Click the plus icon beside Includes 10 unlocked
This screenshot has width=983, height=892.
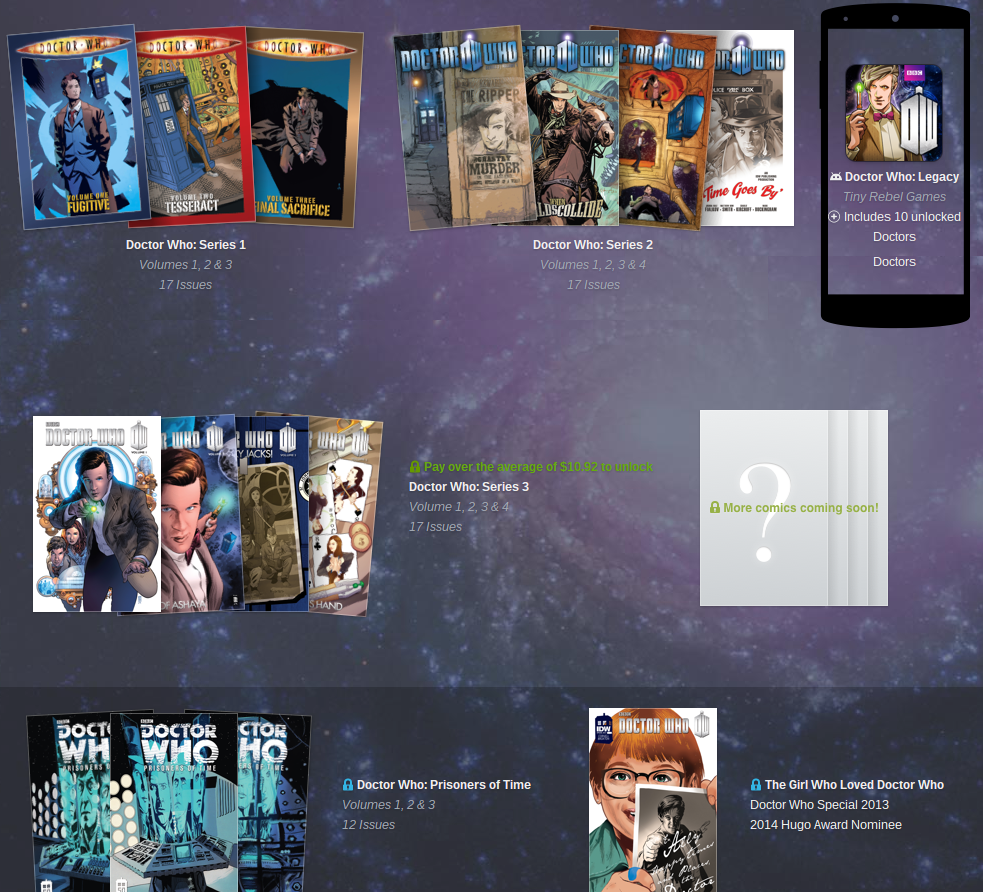[834, 217]
